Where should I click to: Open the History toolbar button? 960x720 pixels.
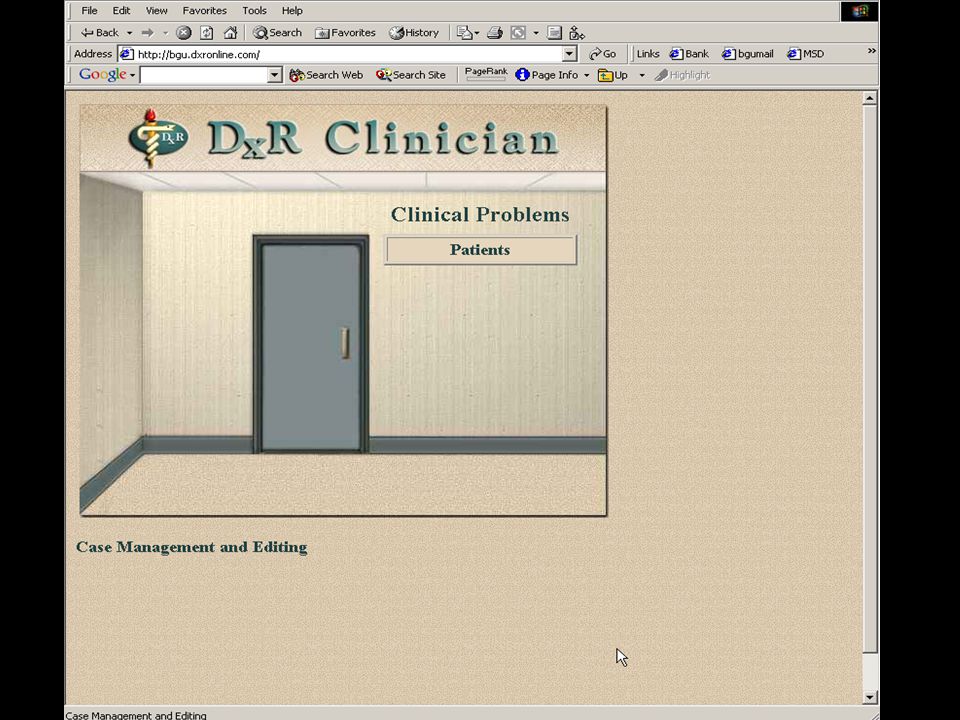(x=414, y=33)
